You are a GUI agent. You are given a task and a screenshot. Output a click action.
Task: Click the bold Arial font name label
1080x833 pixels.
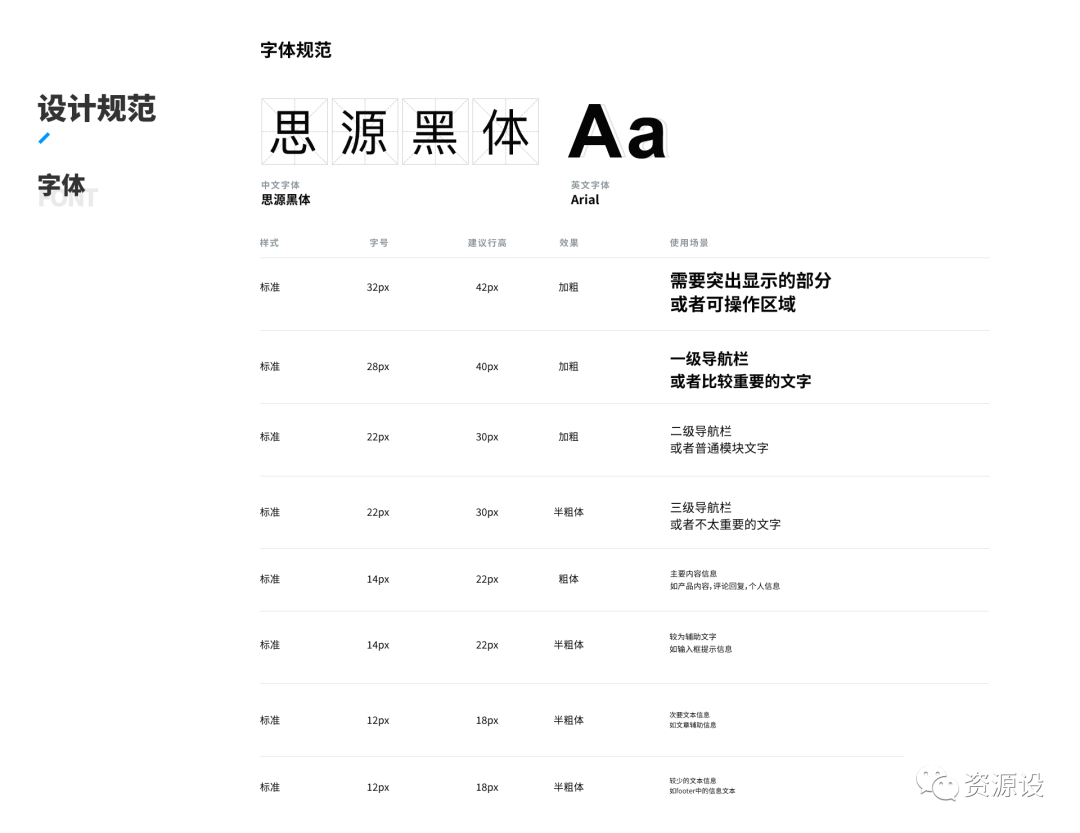pyautogui.click(x=585, y=200)
